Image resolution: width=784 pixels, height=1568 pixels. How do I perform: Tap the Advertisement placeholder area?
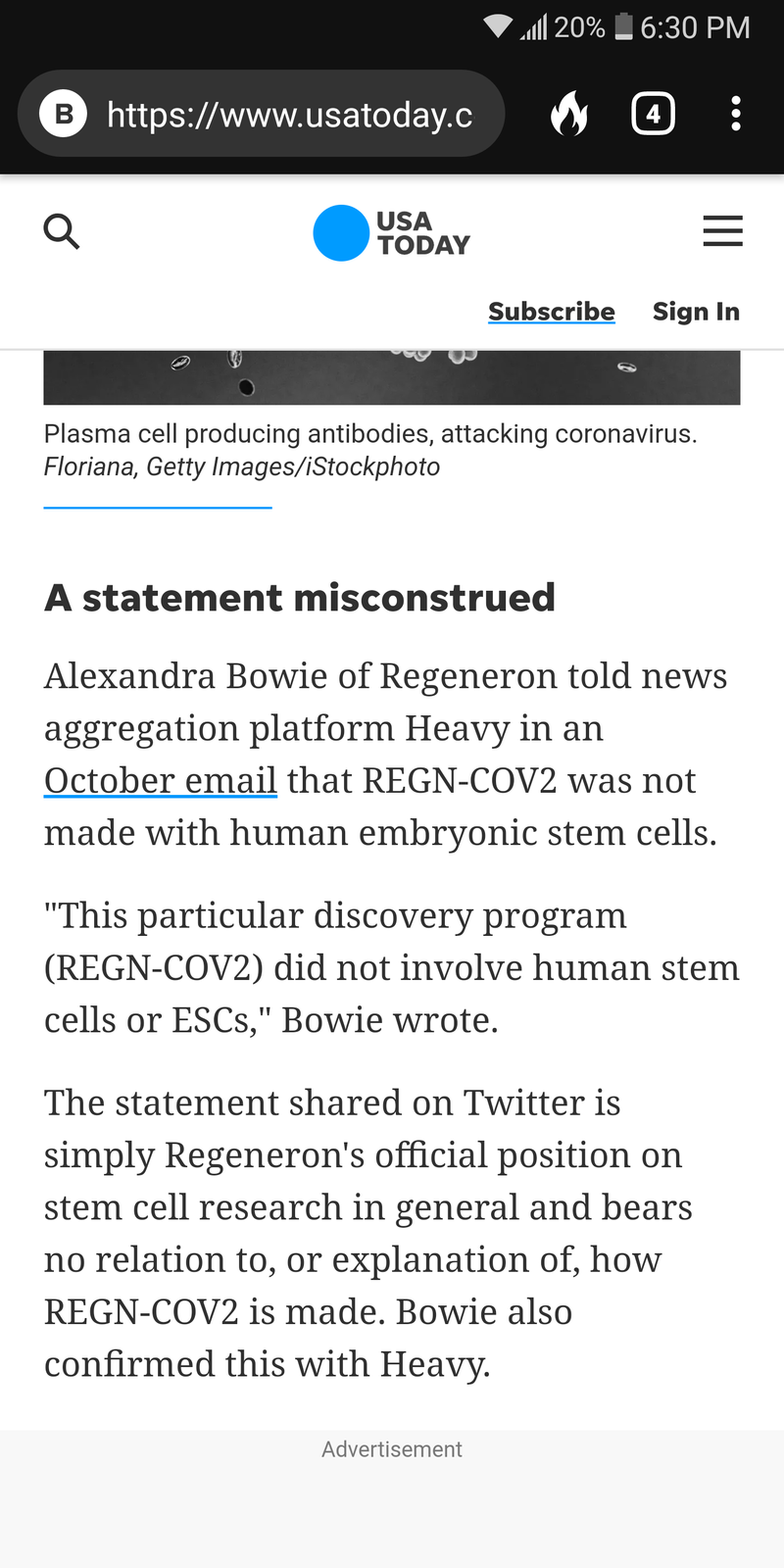pos(392,1499)
